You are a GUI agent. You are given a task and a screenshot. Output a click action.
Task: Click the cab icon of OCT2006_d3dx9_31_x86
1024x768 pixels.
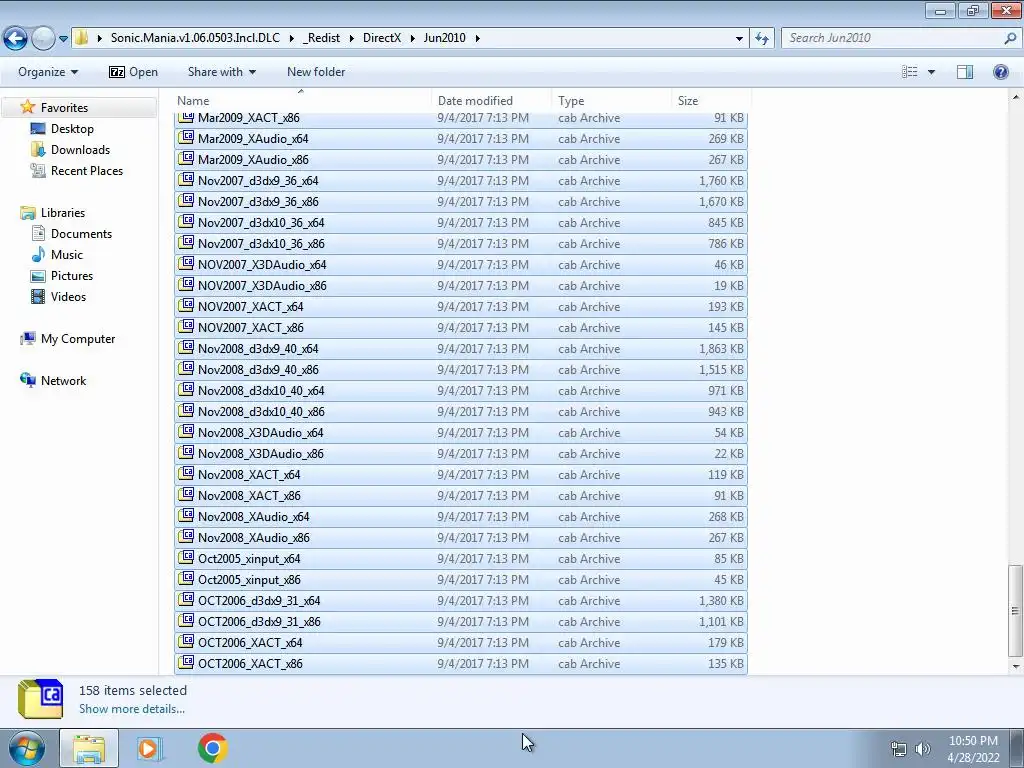click(x=187, y=620)
